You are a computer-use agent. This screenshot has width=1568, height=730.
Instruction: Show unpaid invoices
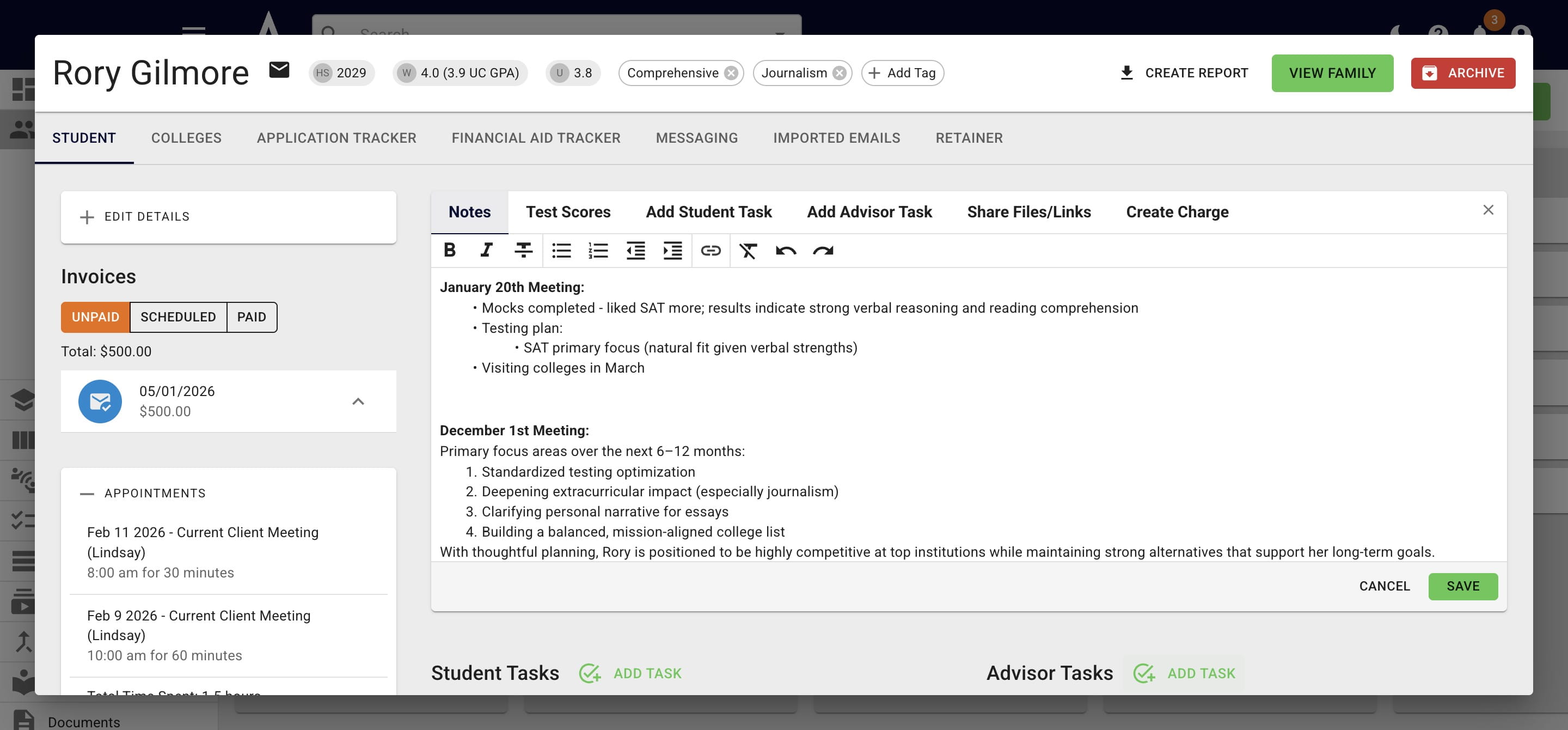tap(96, 317)
